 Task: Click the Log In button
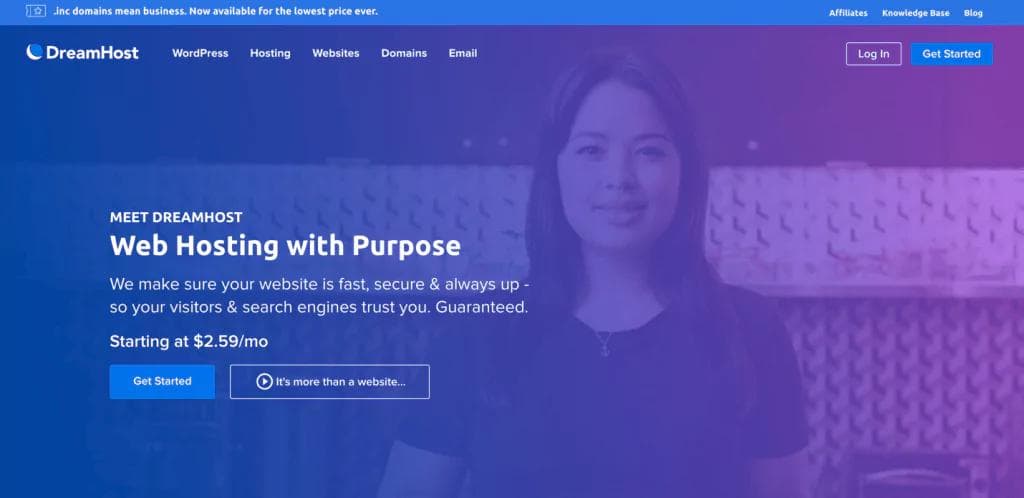(873, 54)
